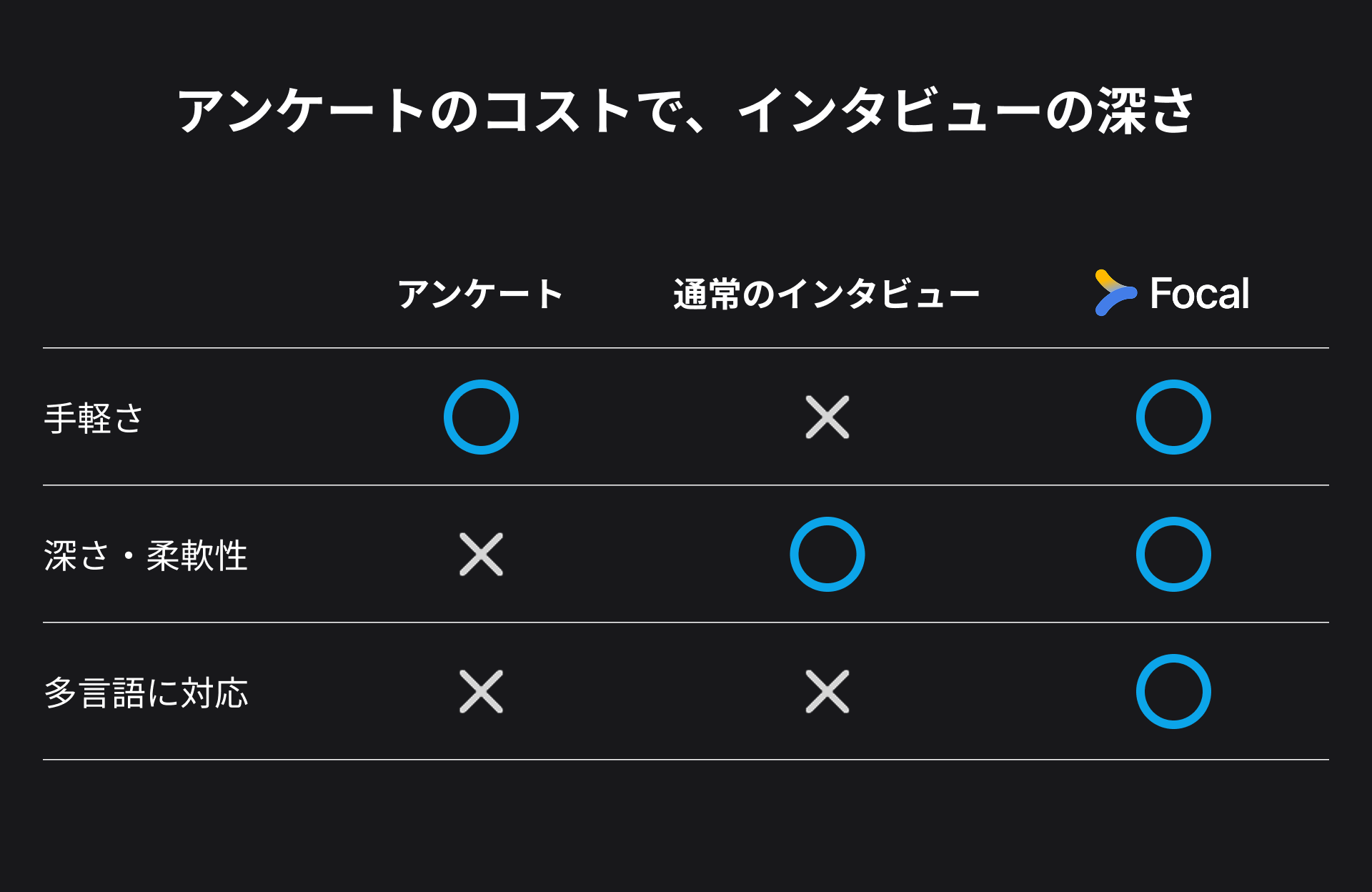The width and height of the screenshot is (1372, 892).
Task: Click the bottom divider line under 多言語に対応
Action: pos(686,759)
